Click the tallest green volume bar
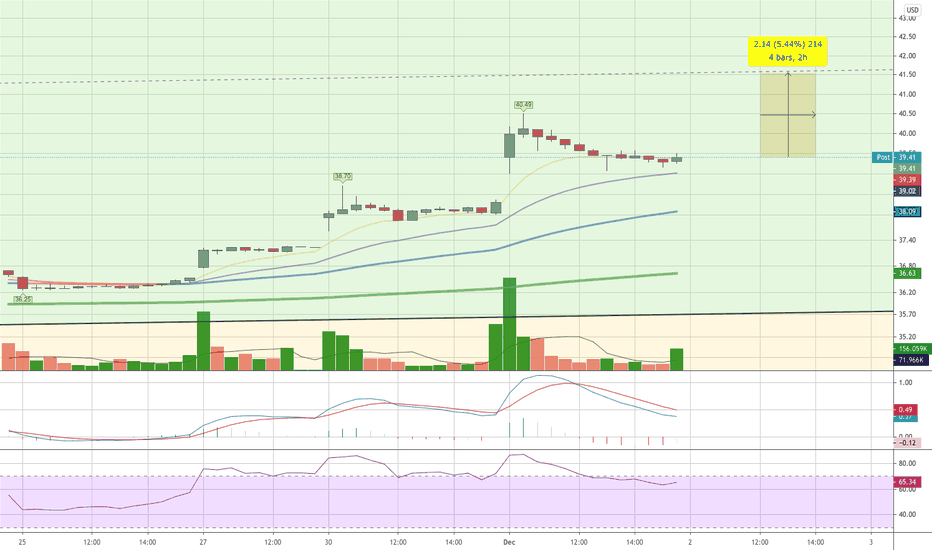This screenshot has height=550, width=932. coord(509,323)
